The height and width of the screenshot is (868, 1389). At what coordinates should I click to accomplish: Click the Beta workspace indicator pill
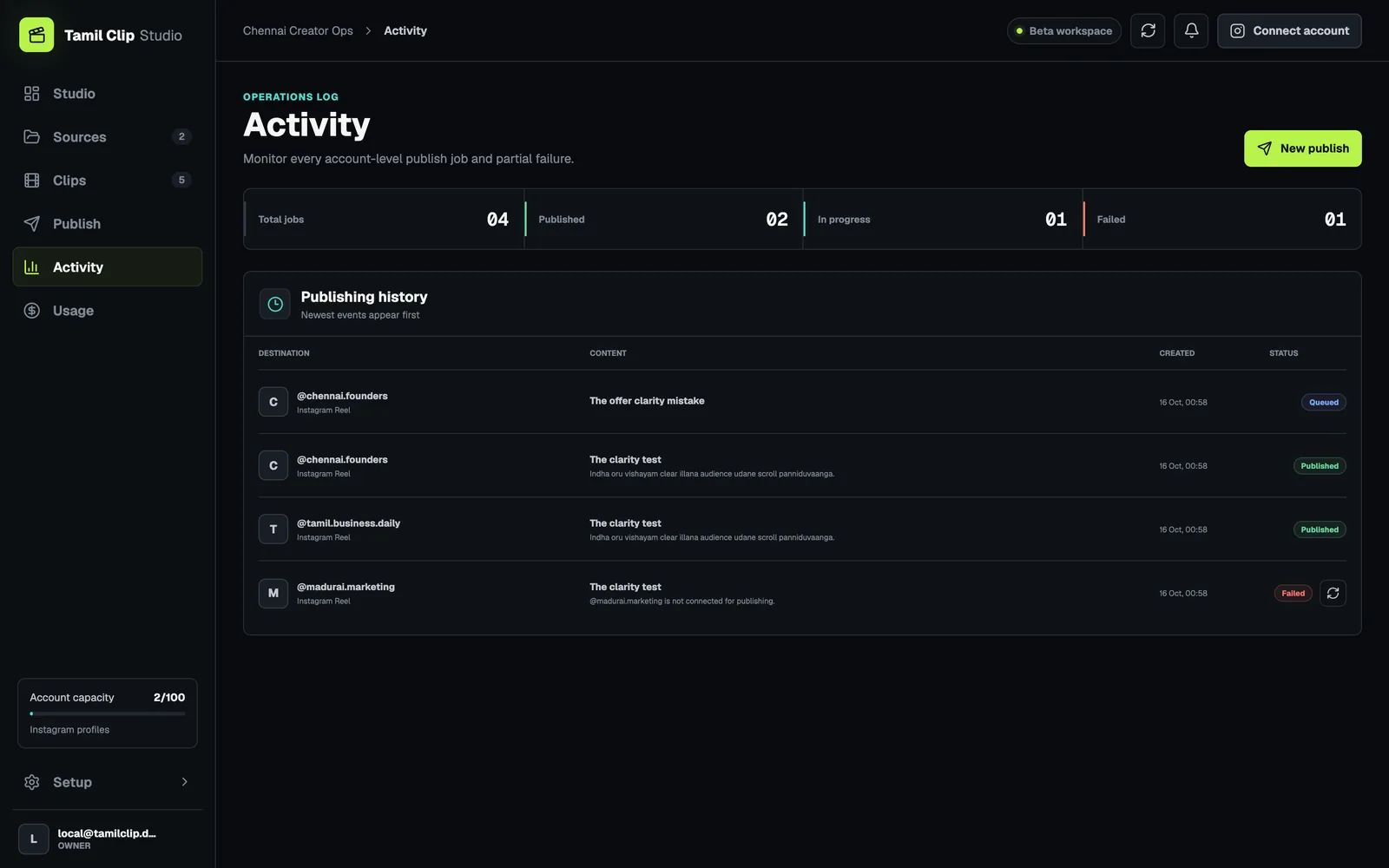1064,31
